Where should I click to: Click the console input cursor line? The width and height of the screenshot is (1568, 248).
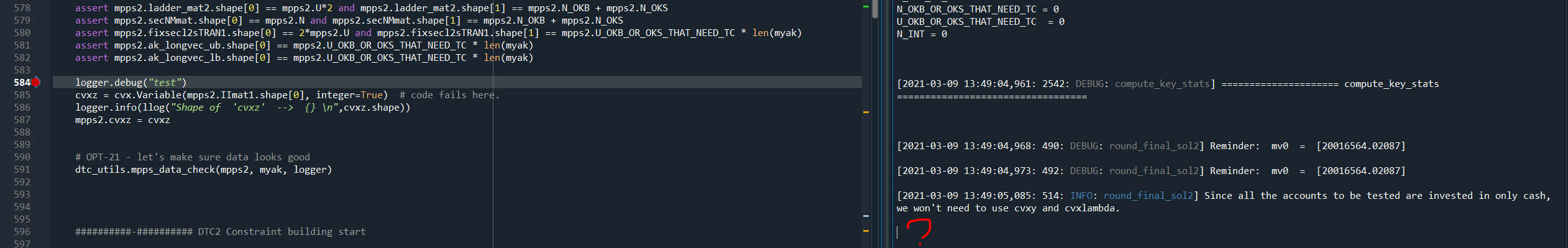click(x=897, y=232)
